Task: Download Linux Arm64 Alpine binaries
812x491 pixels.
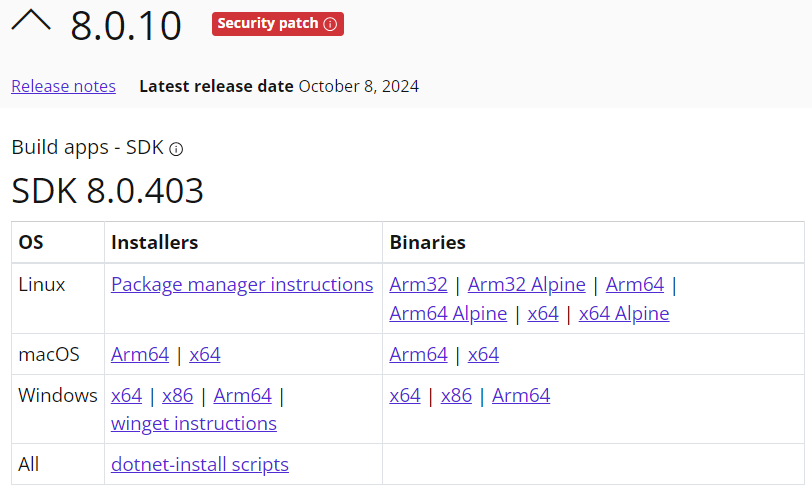Action: [x=448, y=314]
